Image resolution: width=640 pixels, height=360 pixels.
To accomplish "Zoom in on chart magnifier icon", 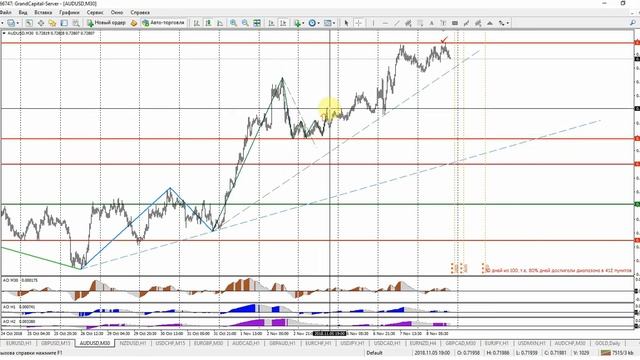I will 233,23.
